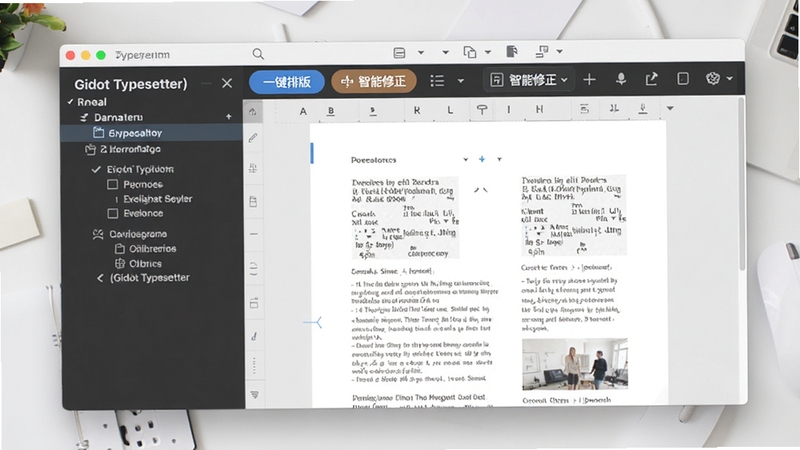Click the copy pages icon in title bar
This screenshot has height=450, width=800.
click(x=469, y=52)
